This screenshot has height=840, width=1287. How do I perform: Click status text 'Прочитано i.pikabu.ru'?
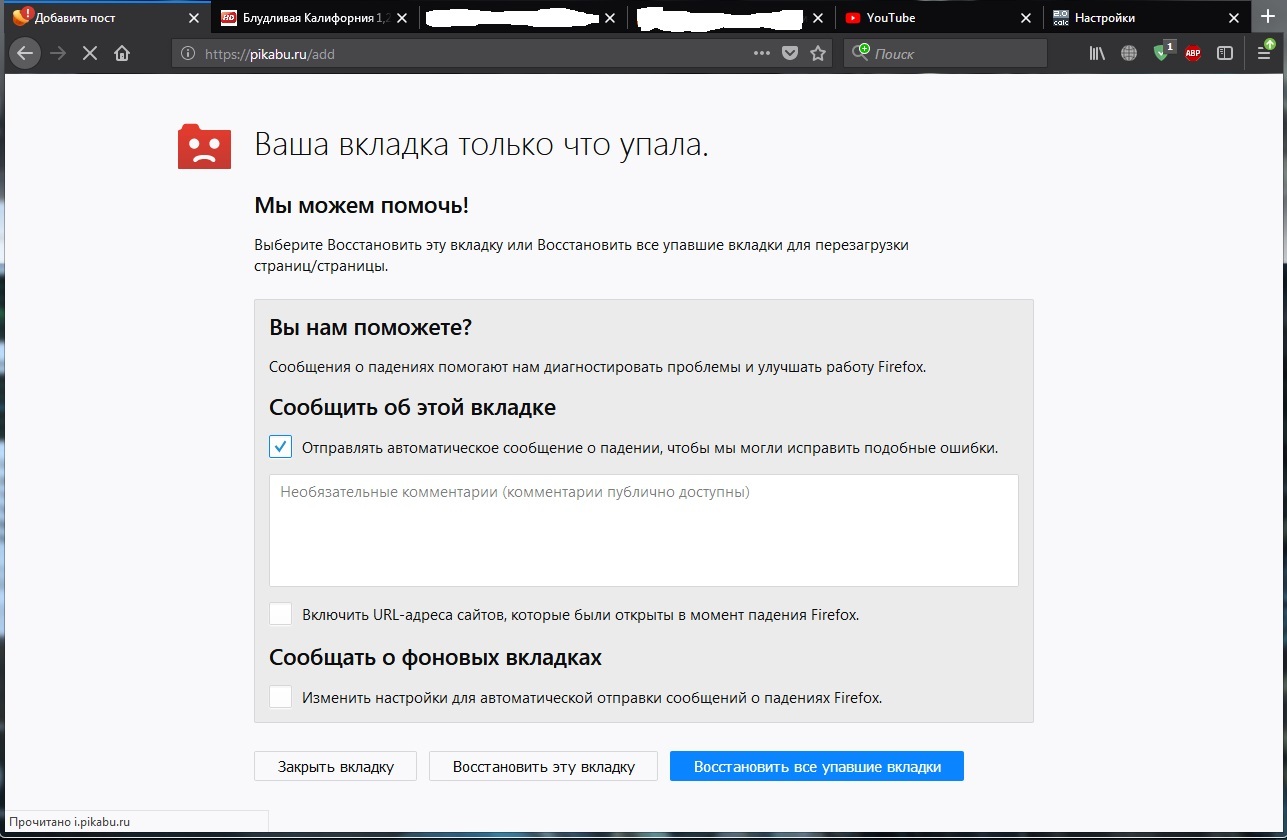70,822
